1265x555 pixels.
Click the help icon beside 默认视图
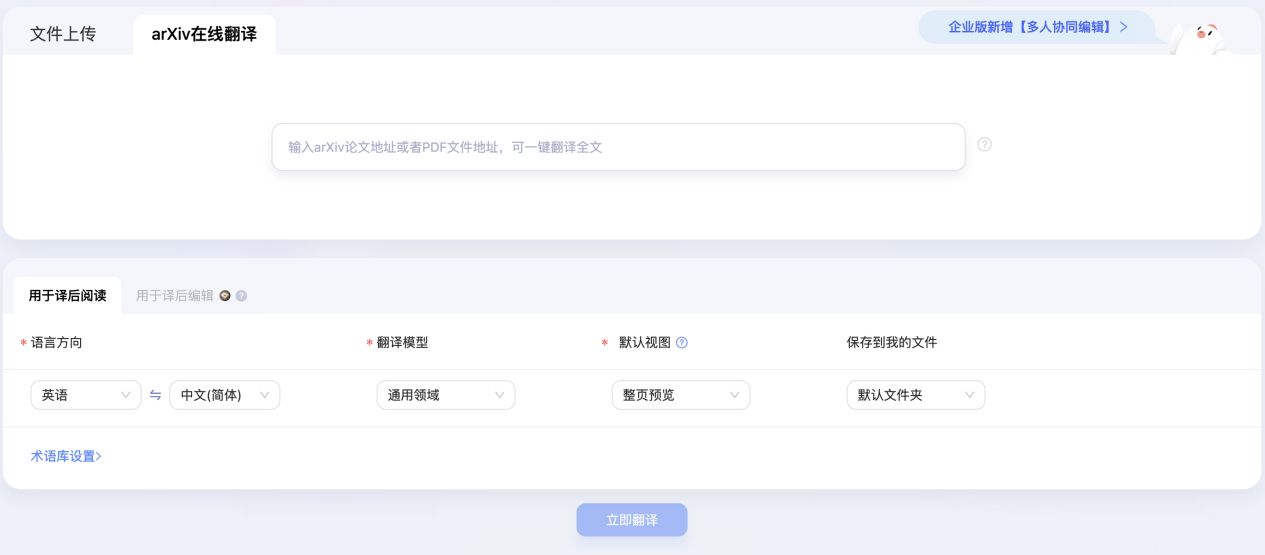pos(682,342)
